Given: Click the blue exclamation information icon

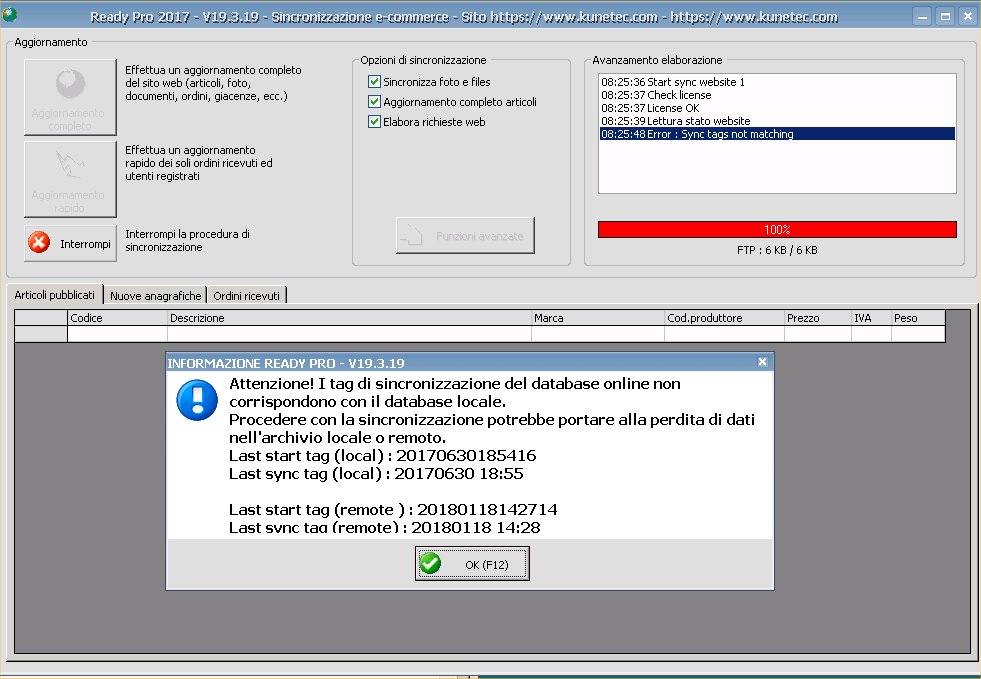Looking at the screenshot, I should [197, 400].
